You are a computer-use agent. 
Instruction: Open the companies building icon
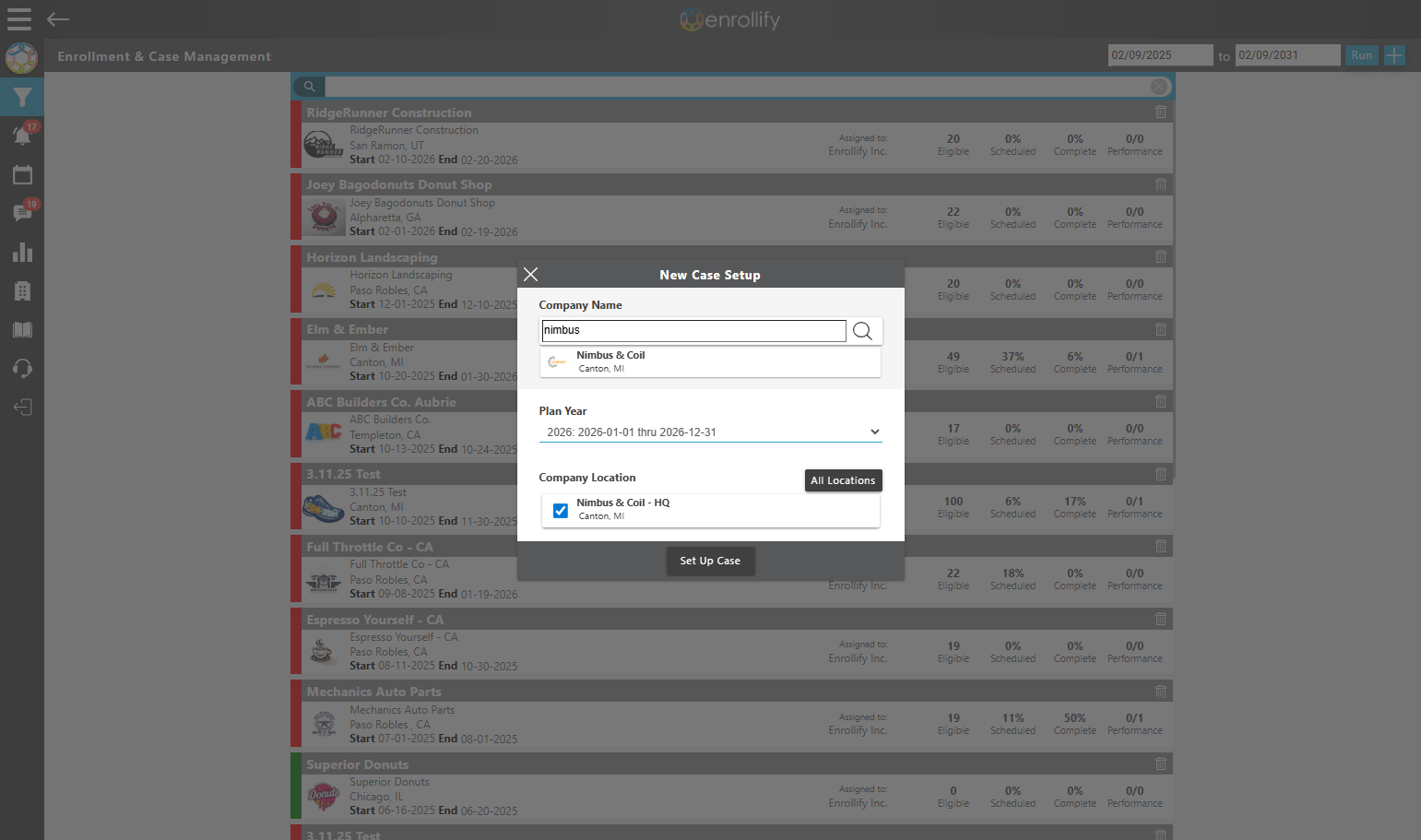(22, 290)
